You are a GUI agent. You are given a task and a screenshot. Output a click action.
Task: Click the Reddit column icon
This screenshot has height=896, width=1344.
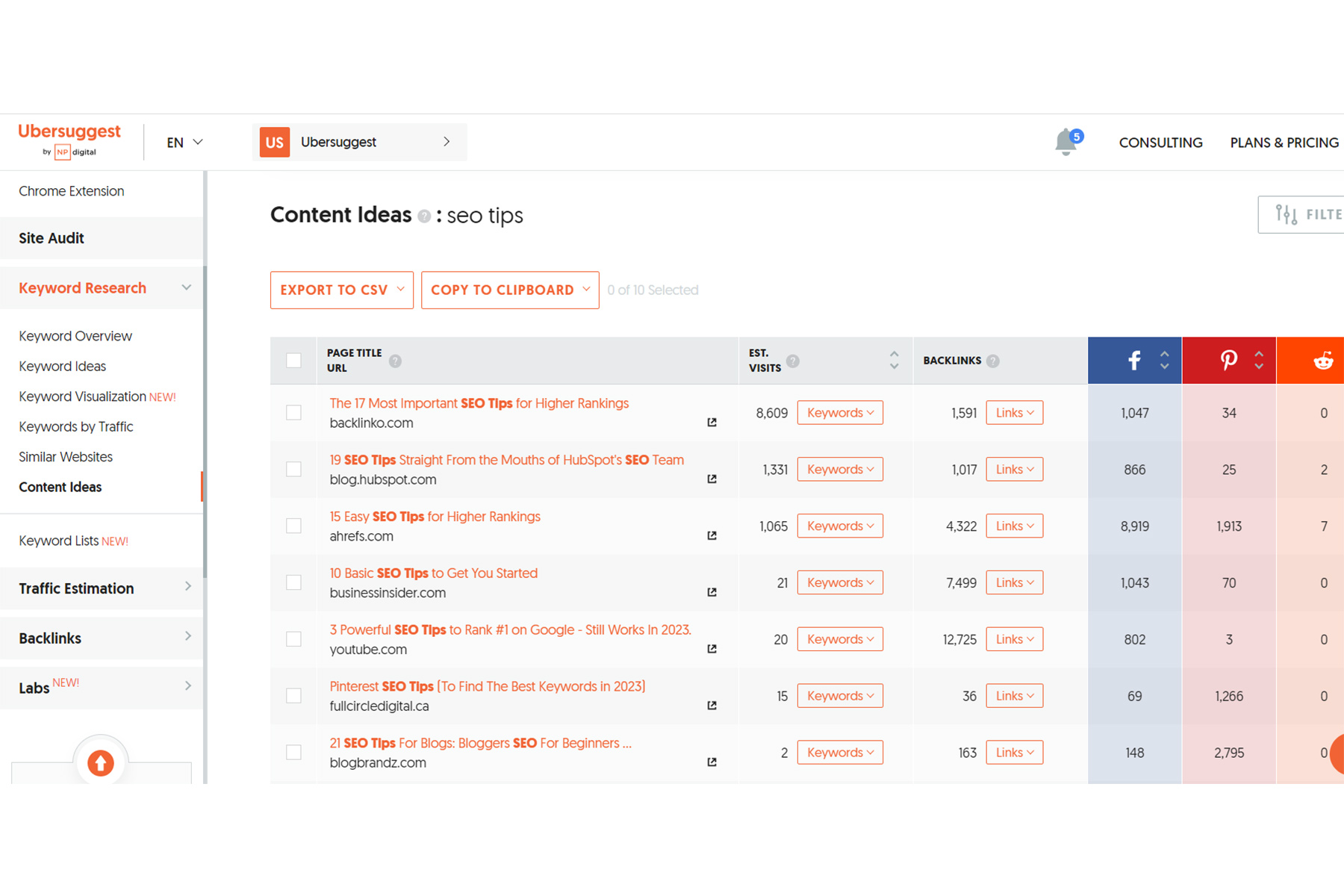(1323, 361)
